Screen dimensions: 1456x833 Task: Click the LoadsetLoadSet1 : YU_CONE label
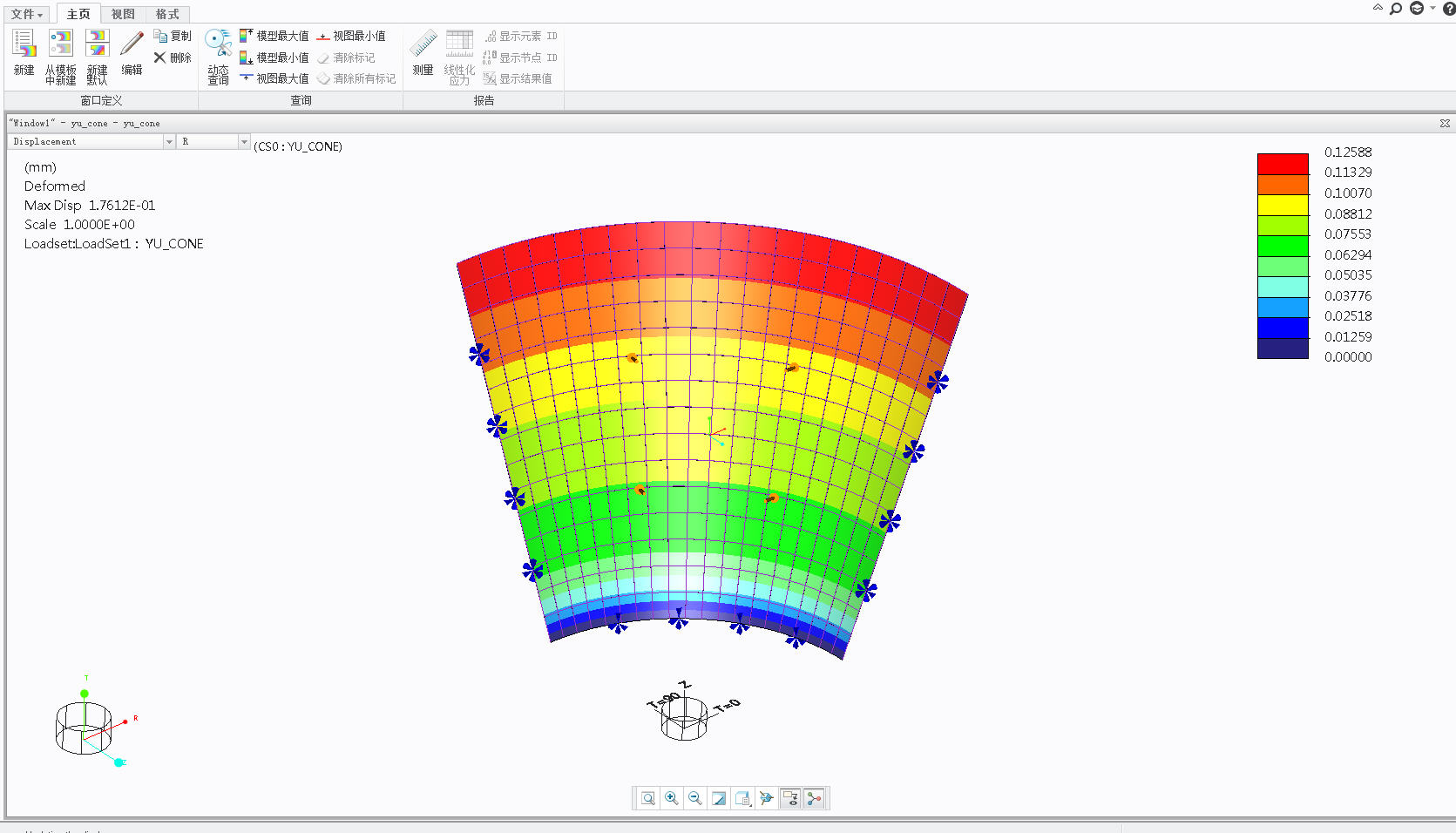(x=113, y=243)
